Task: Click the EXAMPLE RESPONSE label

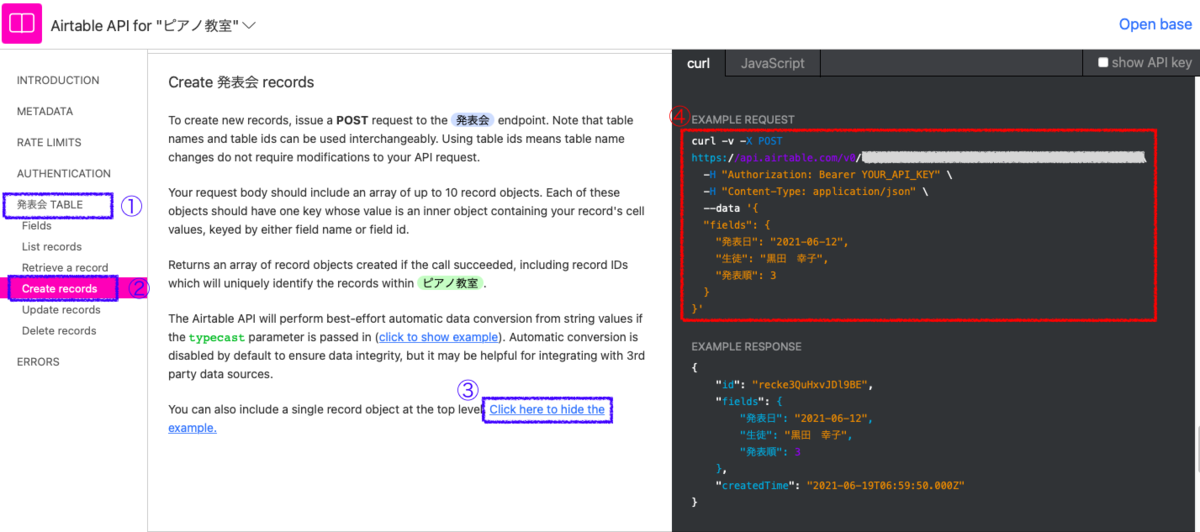Action: pyautogui.click(x=746, y=347)
